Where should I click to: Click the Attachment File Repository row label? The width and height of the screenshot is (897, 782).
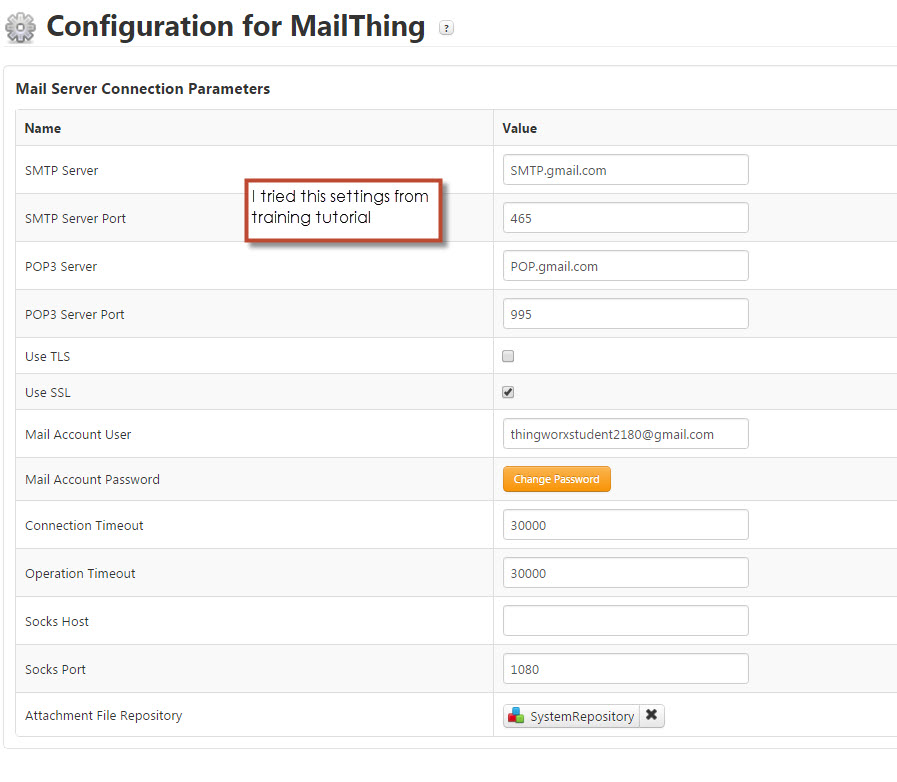point(103,716)
